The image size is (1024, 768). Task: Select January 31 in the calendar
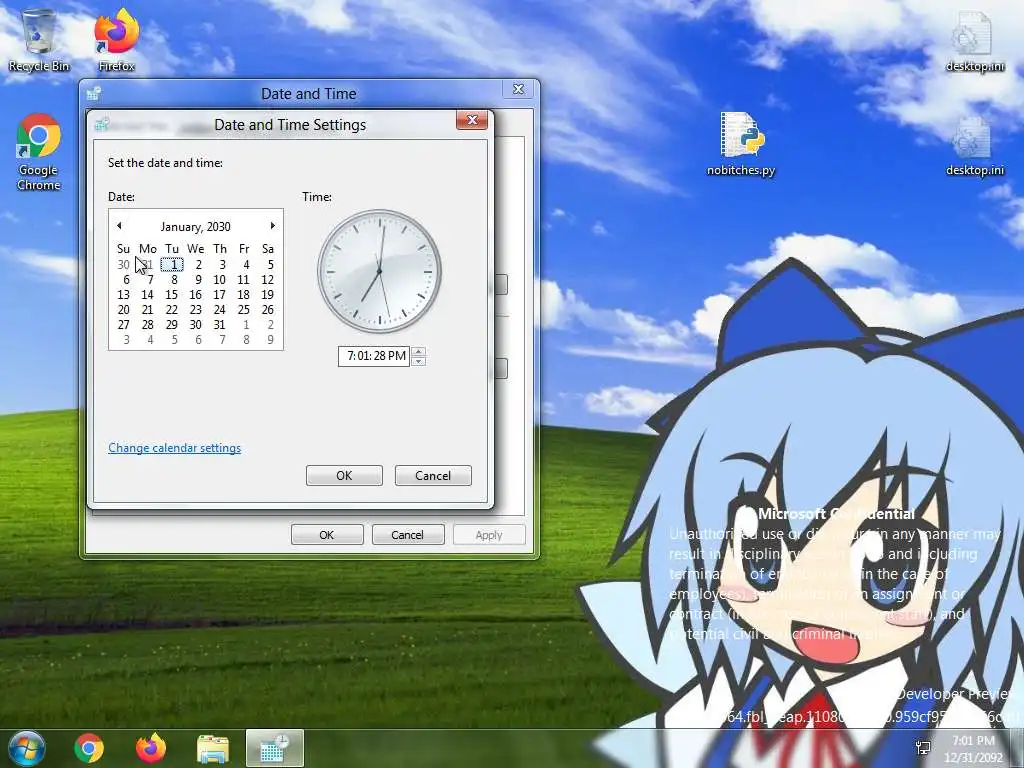219,325
